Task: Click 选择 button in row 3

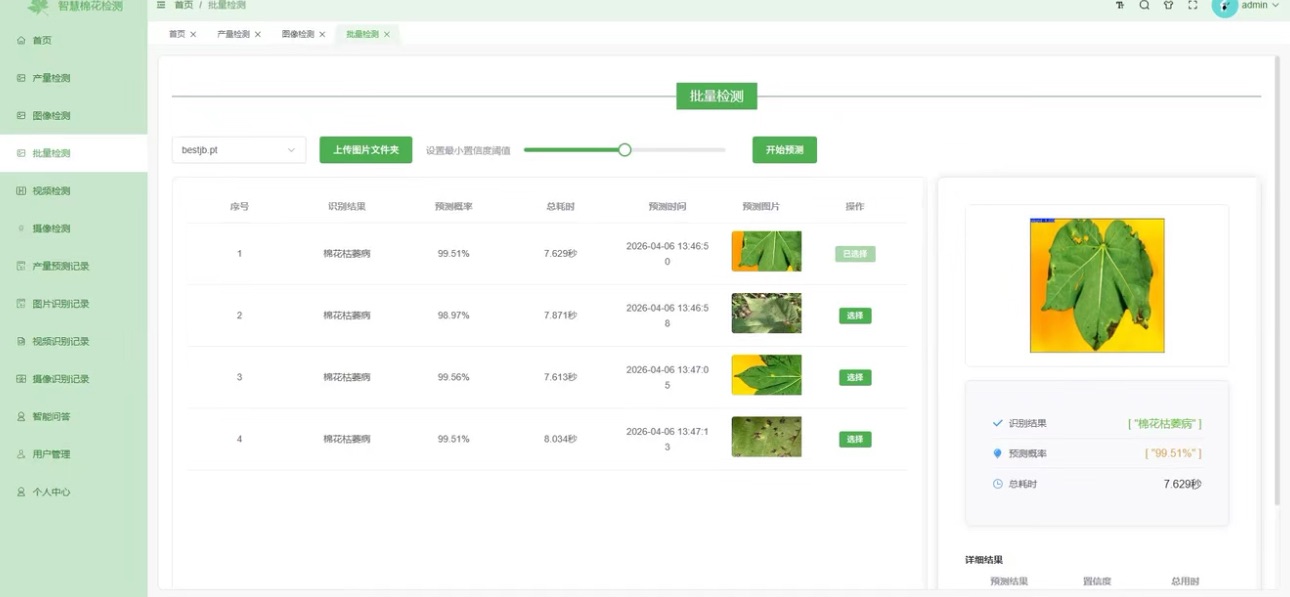Action: [x=855, y=378]
